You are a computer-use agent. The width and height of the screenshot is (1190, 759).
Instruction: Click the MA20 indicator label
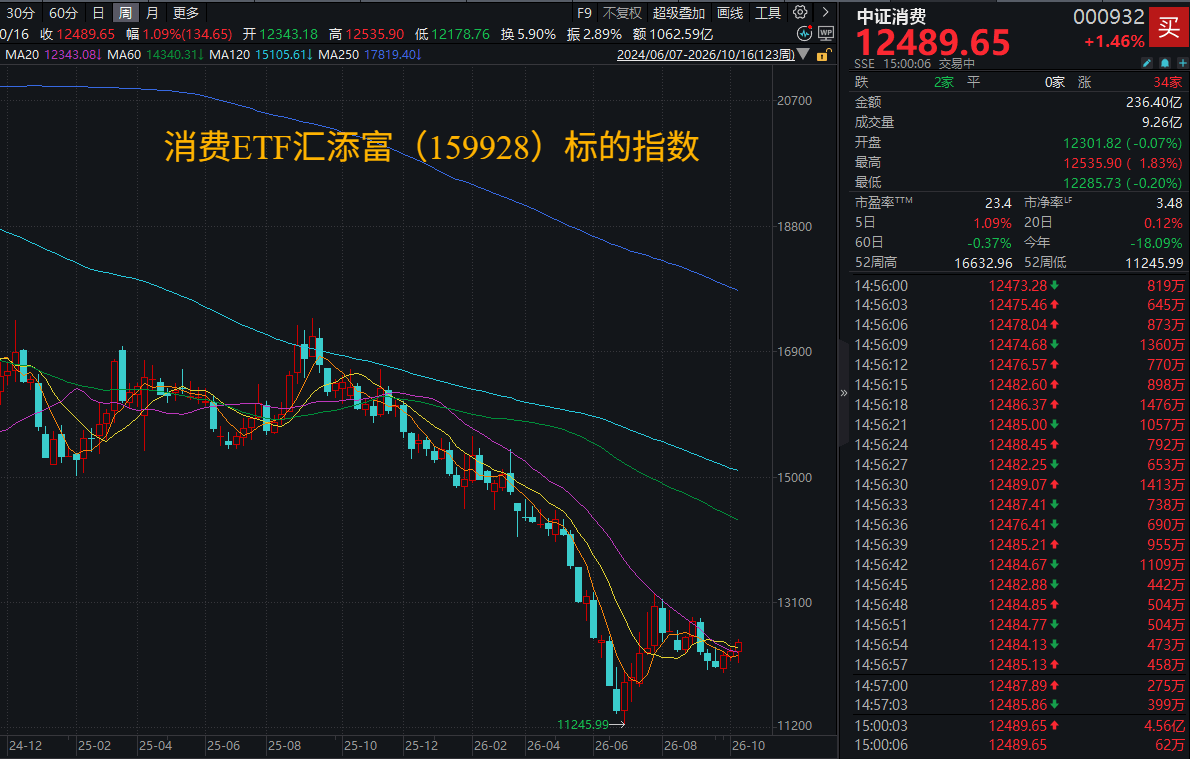[x=23, y=55]
